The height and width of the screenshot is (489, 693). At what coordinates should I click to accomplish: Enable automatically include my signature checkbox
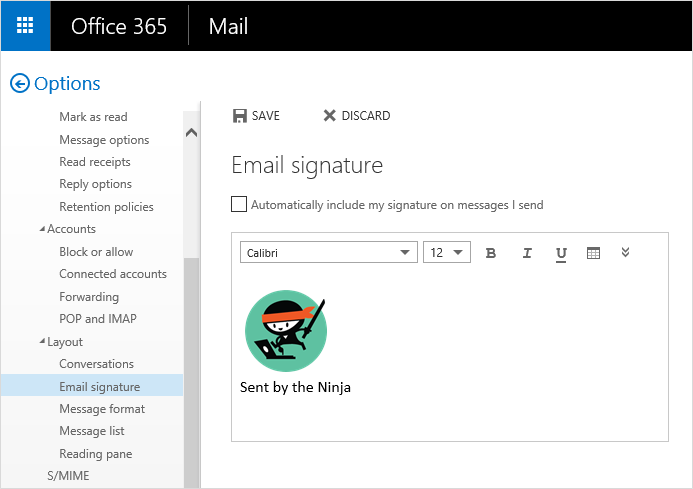(x=239, y=205)
